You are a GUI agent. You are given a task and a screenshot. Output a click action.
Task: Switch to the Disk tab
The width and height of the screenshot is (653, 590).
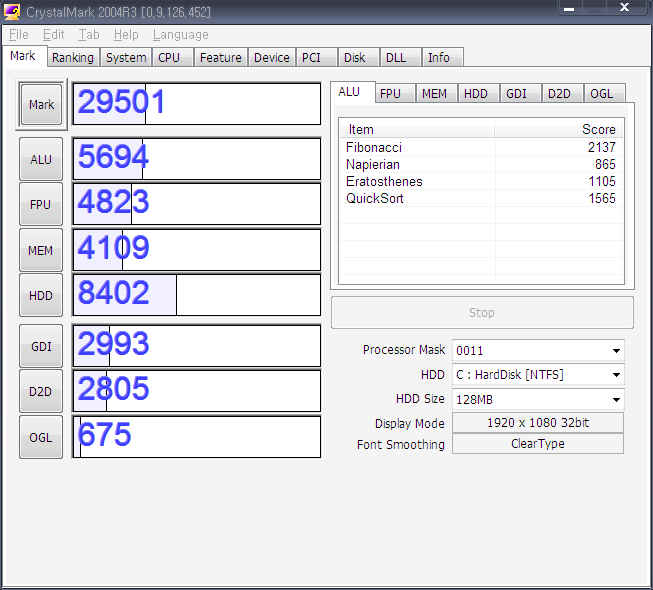(x=359, y=57)
